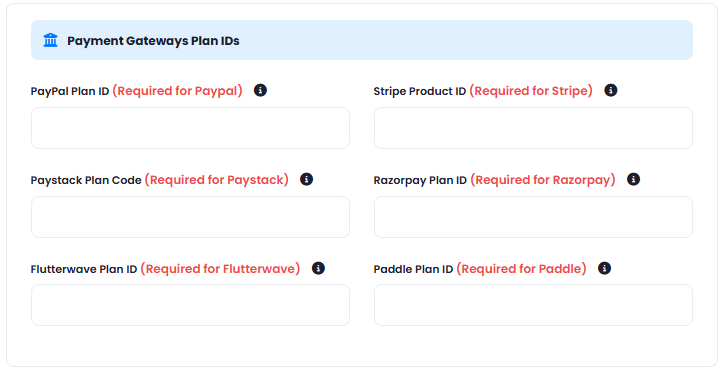
Task: Click the bank building icon in header
Action: pyautogui.click(x=50, y=40)
